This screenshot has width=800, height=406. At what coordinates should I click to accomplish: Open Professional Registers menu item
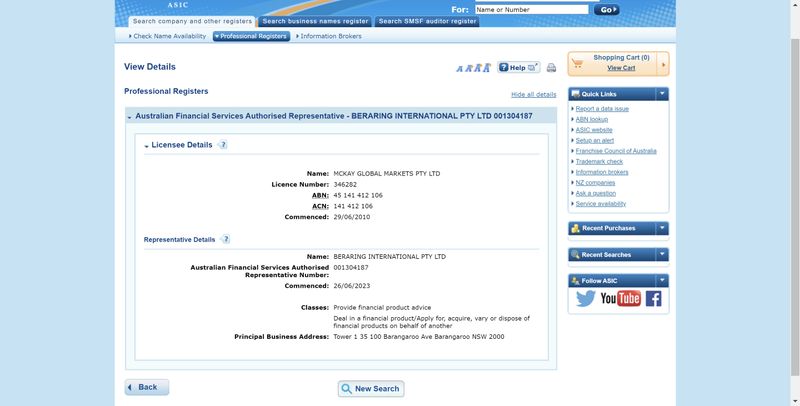(251, 36)
